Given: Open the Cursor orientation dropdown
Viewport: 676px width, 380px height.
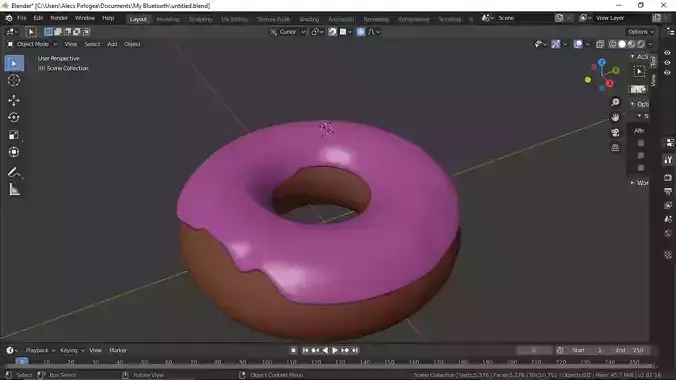Looking at the screenshot, I should [x=288, y=32].
